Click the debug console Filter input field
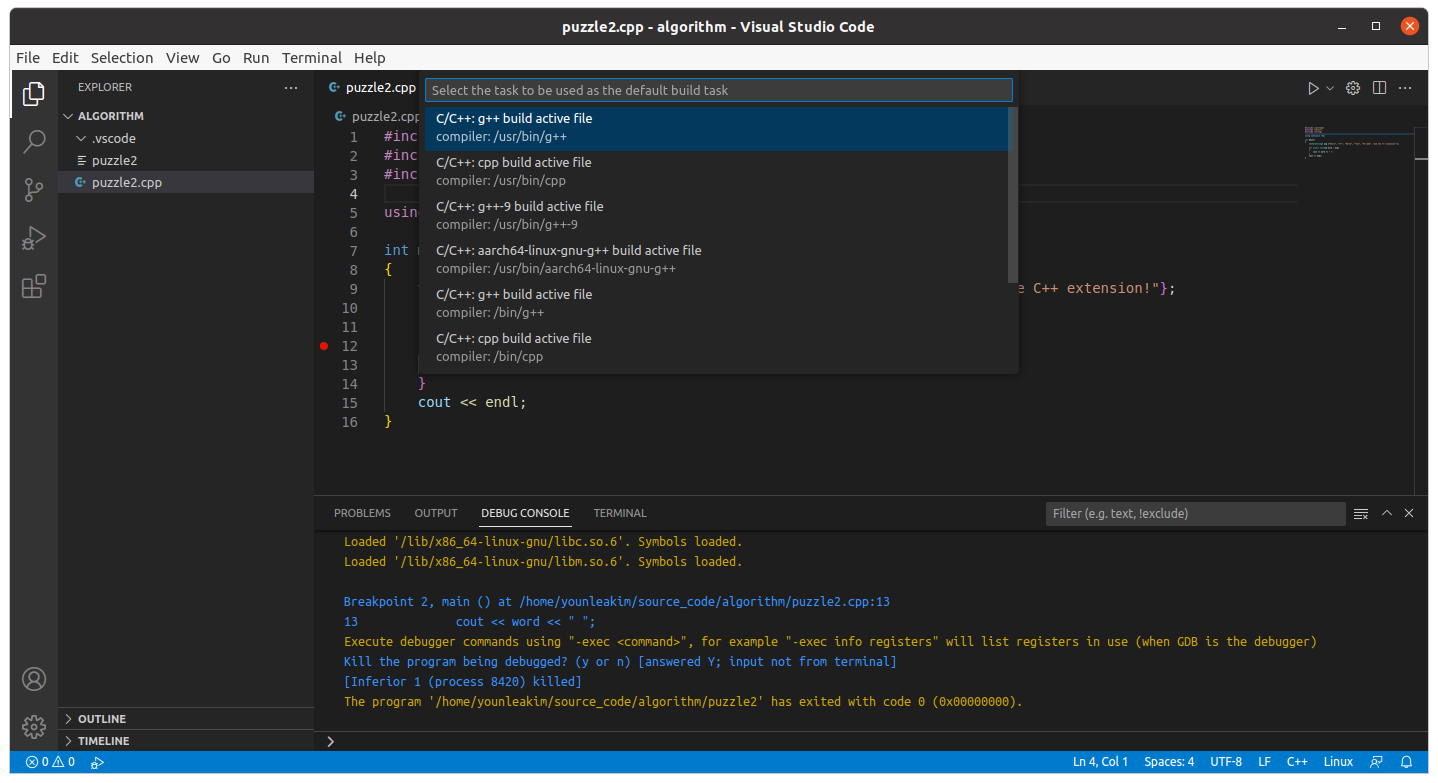1438x783 pixels. click(x=1195, y=513)
